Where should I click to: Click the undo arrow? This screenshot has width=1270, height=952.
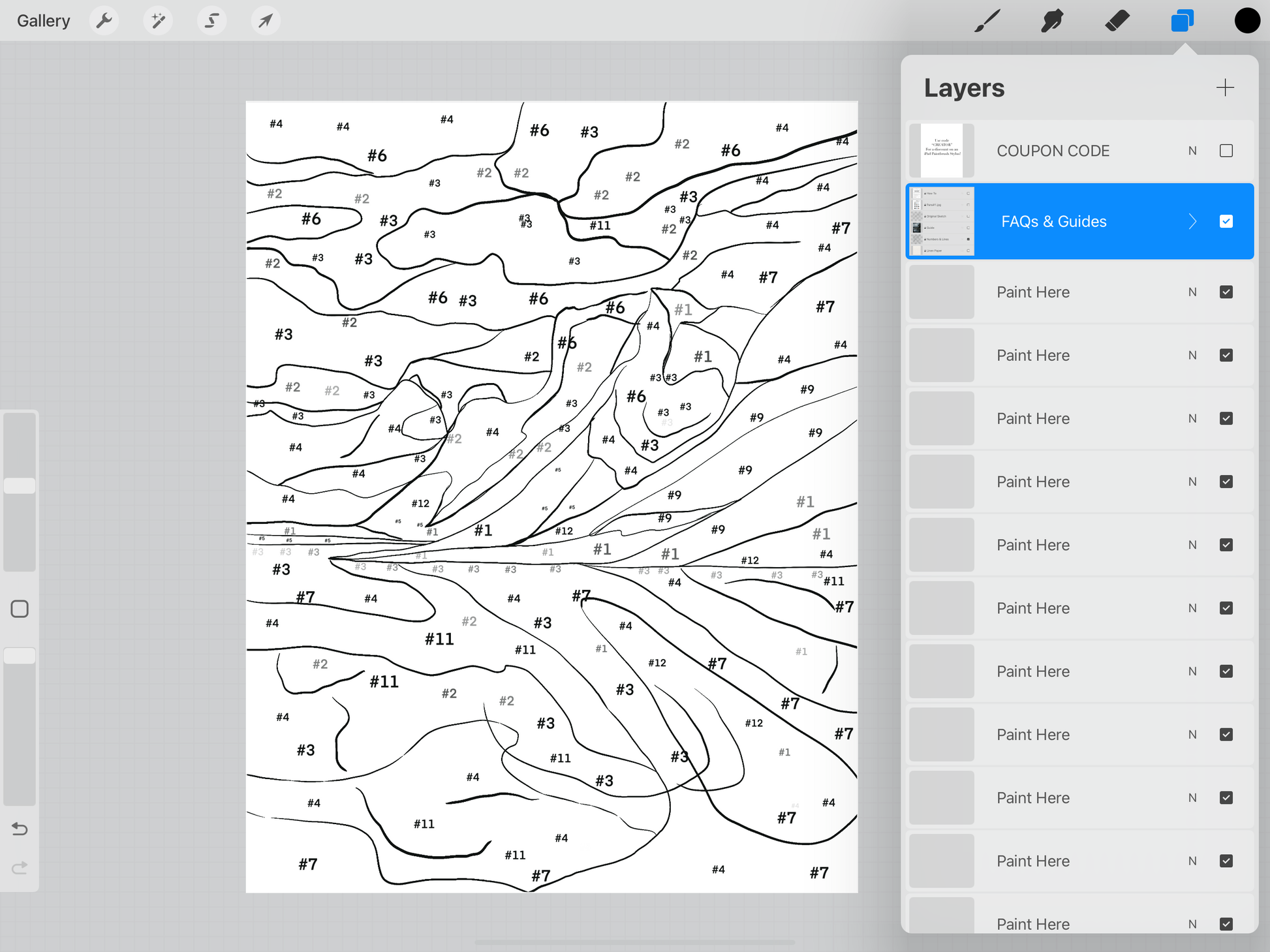pos(20,829)
